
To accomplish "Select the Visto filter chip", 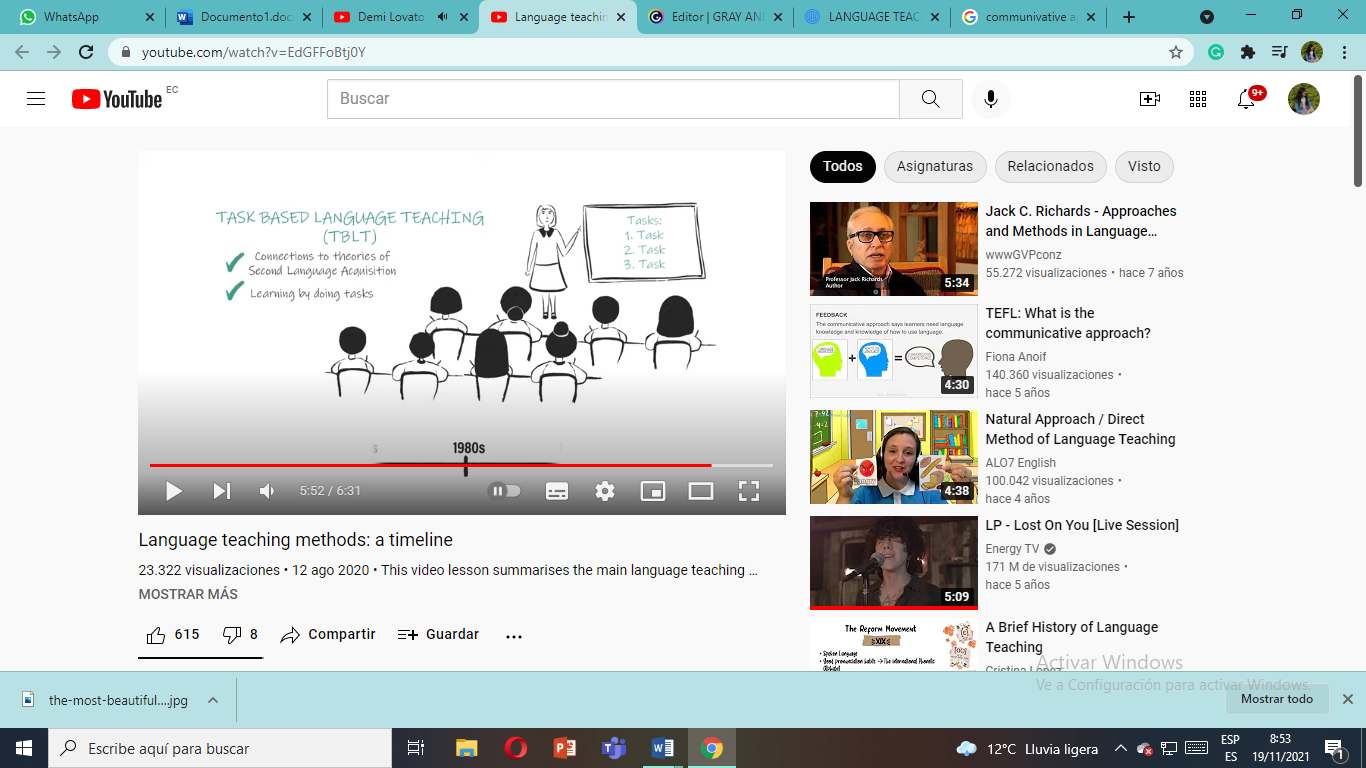I will point(1145,167).
